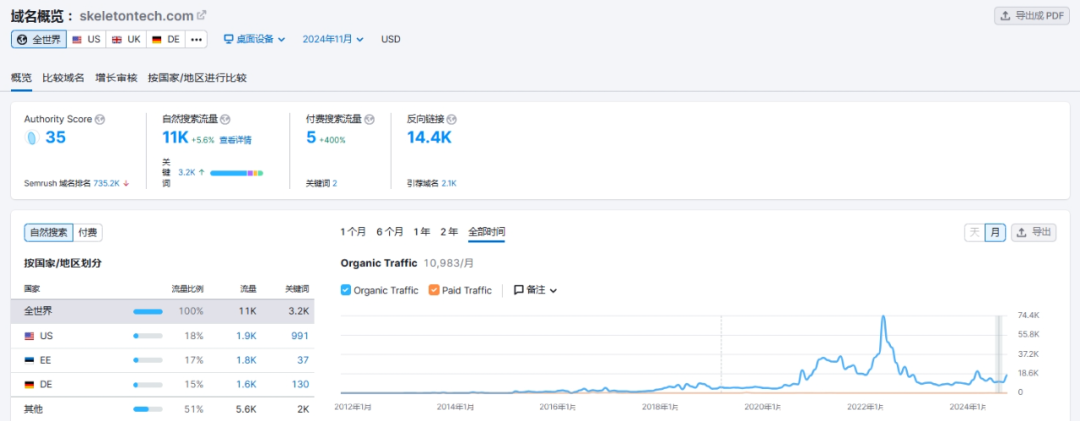Click the chart 导出 button
This screenshot has height=421, width=1080.
point(1034,233)
